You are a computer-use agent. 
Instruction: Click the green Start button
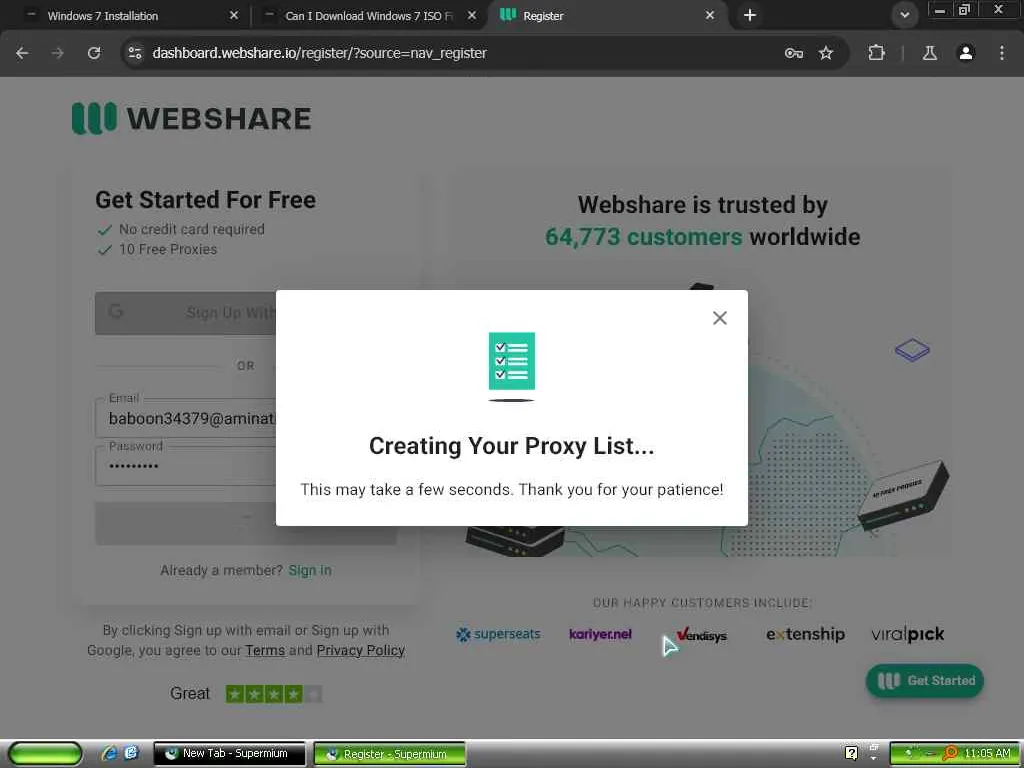tap(45, 754)
